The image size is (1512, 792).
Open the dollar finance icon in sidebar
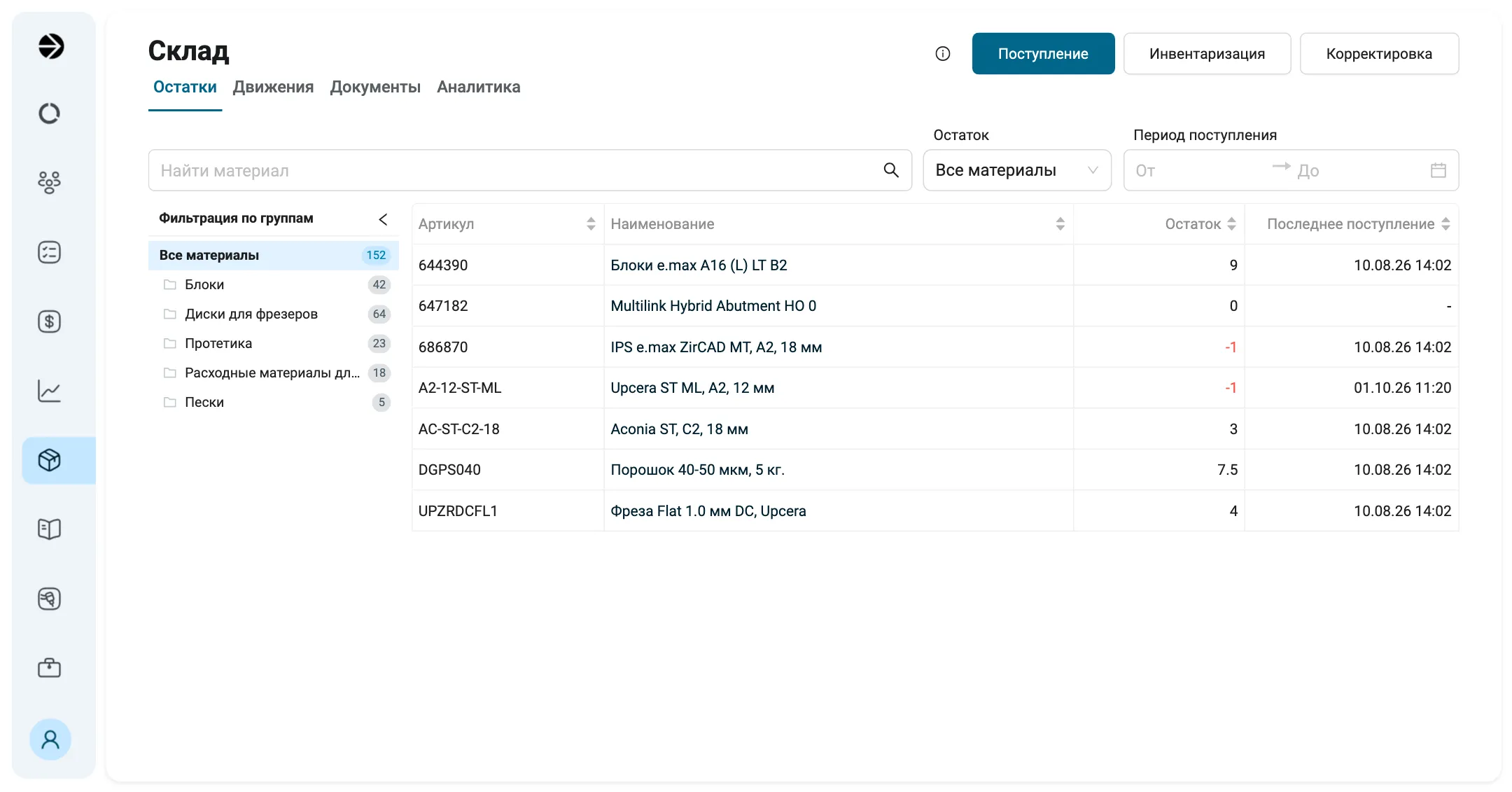pyautogui.click(x=49, y=321)
